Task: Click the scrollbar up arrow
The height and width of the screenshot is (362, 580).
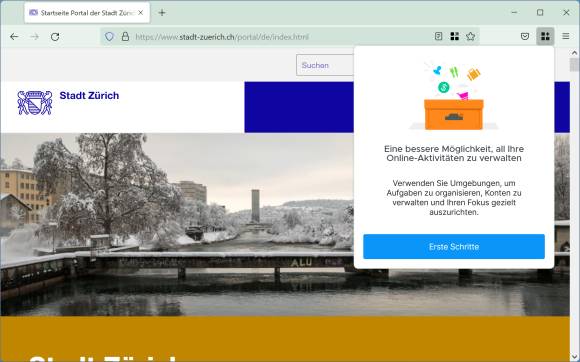Action: click(574, 53)
